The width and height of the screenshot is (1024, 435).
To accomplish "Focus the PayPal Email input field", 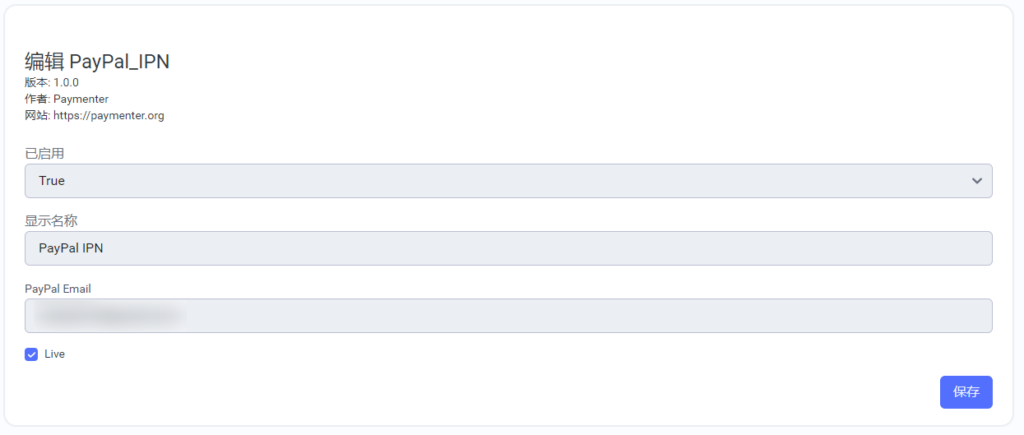I will pos(508,316).
